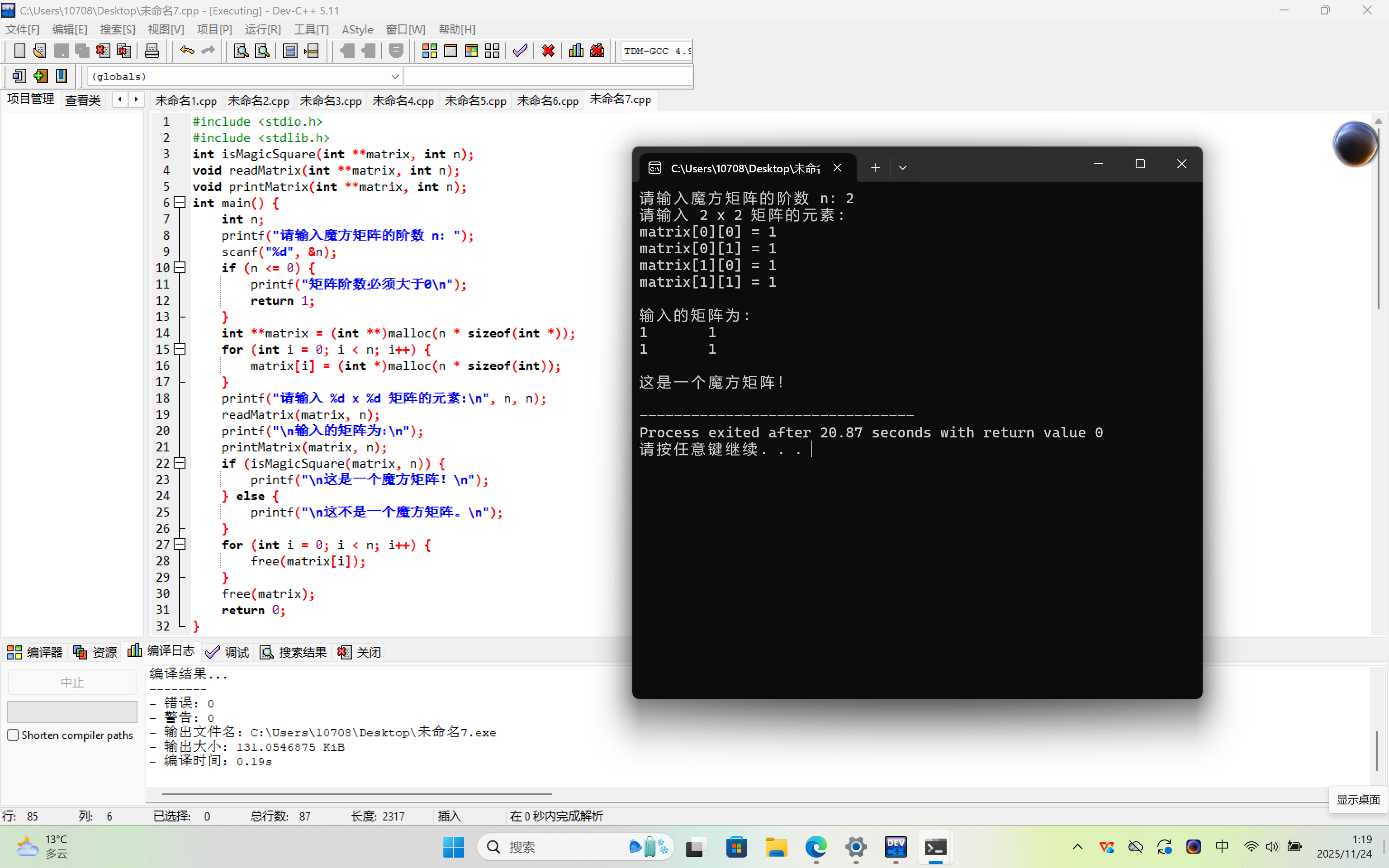Expand the (globals) scope dropdown

coord(395,76)
